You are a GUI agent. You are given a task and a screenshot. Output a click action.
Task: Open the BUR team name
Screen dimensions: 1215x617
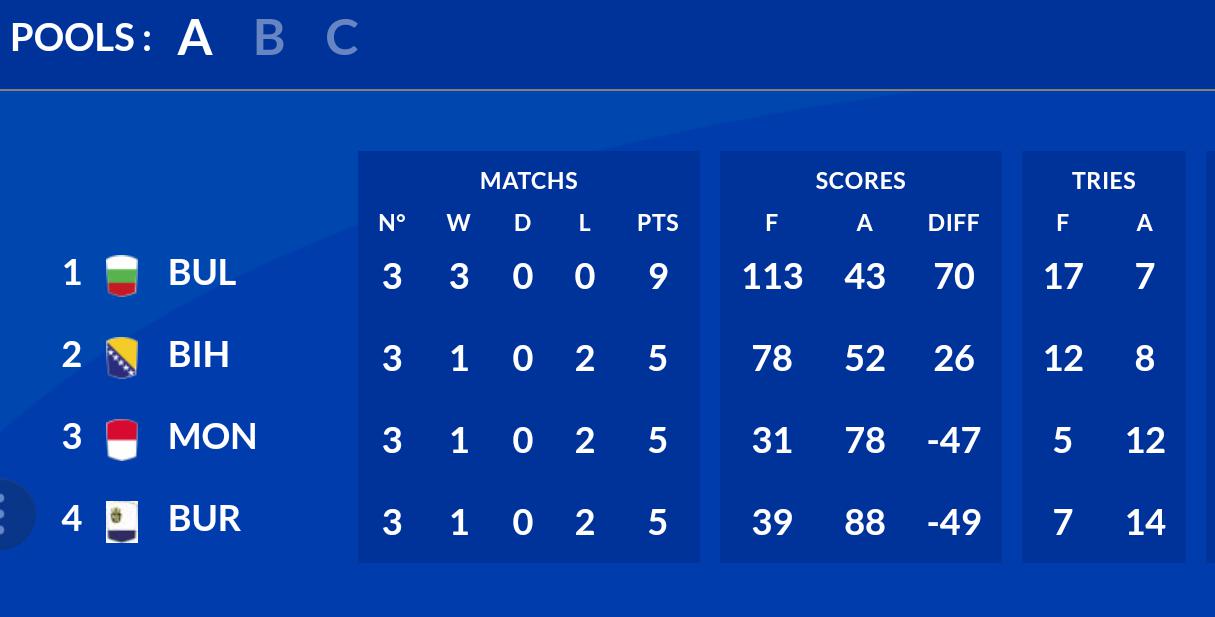[204, 518]
